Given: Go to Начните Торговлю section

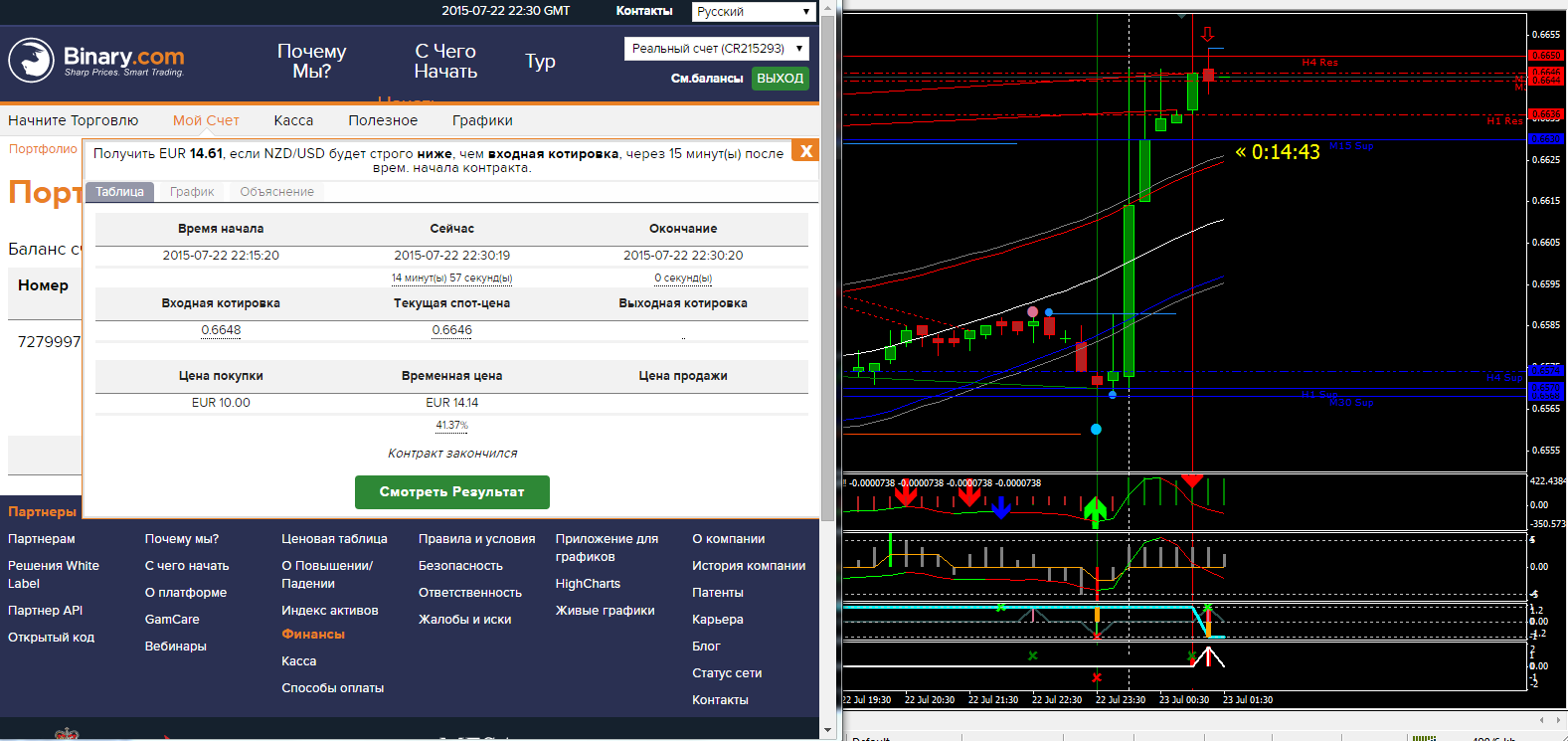Looking at the screenshot, I should click(x=74, y=120).
